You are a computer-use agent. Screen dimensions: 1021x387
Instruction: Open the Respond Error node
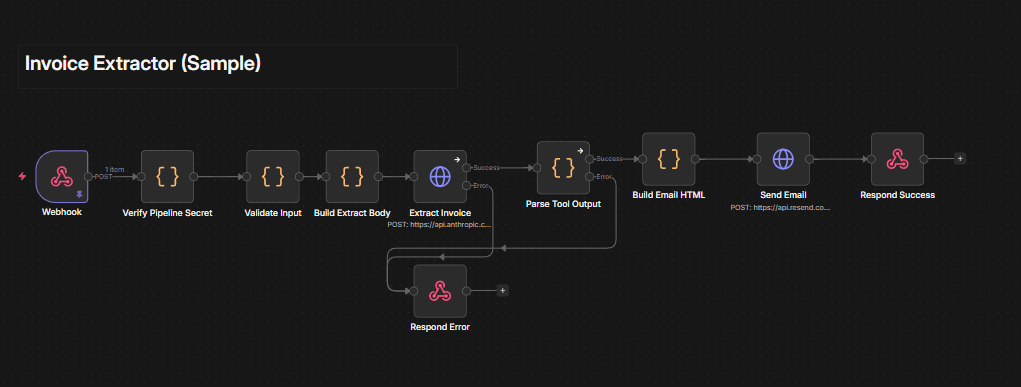(x=440, y=291)
